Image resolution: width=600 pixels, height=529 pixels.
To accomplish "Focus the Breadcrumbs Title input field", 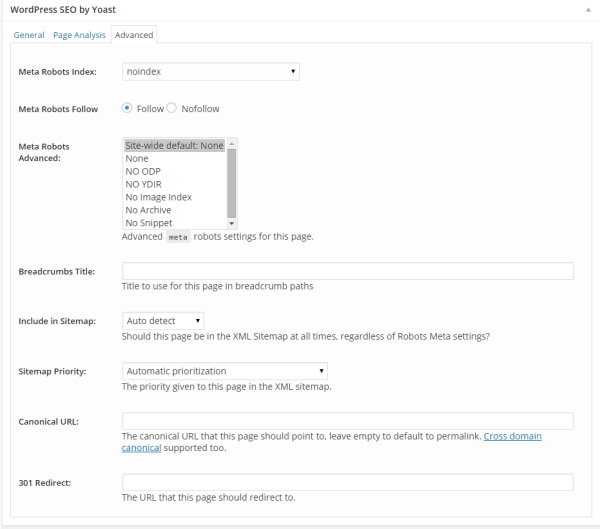I will (347, 271).
